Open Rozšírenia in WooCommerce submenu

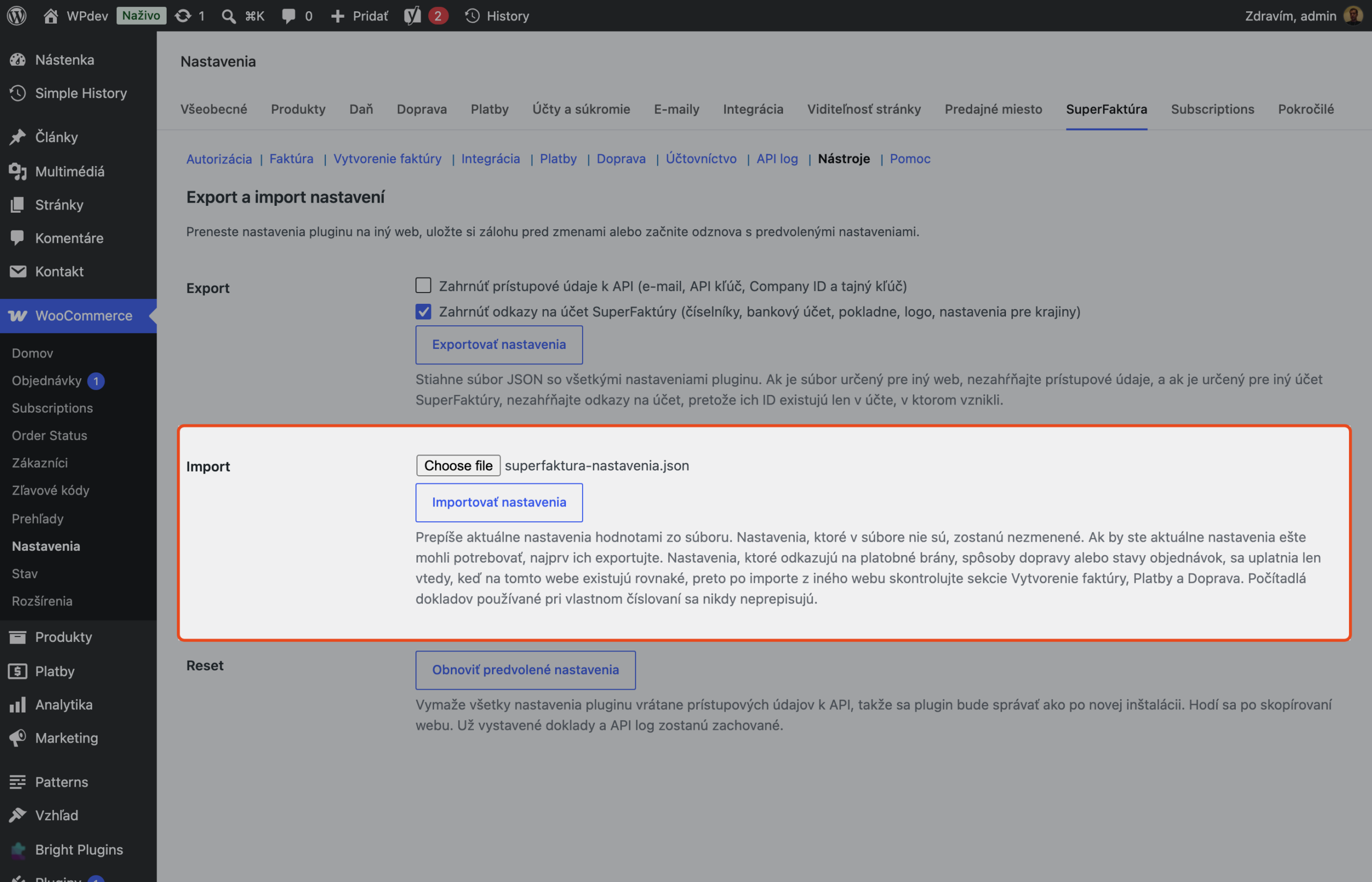42,601
